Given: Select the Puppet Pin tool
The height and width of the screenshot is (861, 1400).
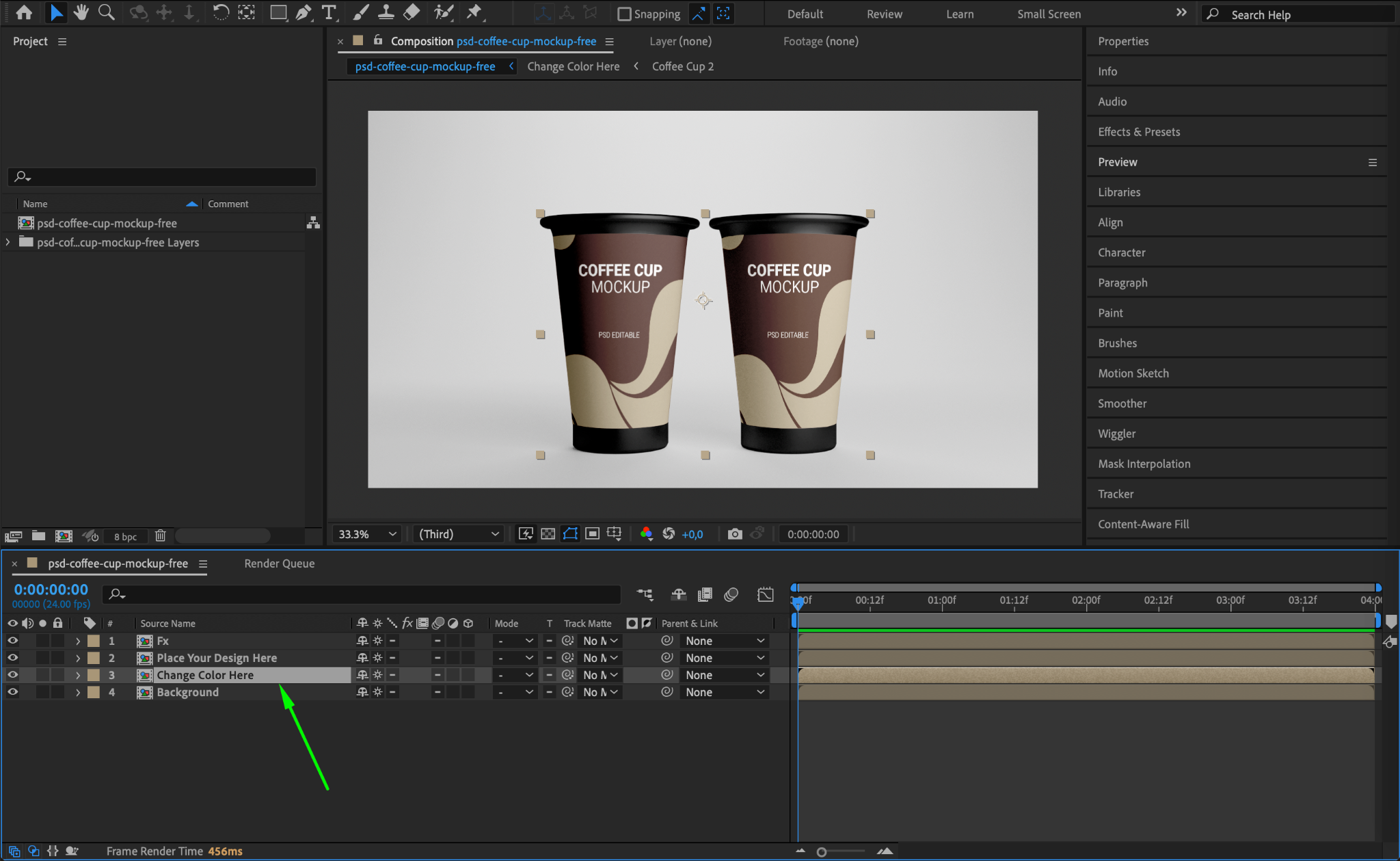Looking at the screenshot, I should pos(474,12).
